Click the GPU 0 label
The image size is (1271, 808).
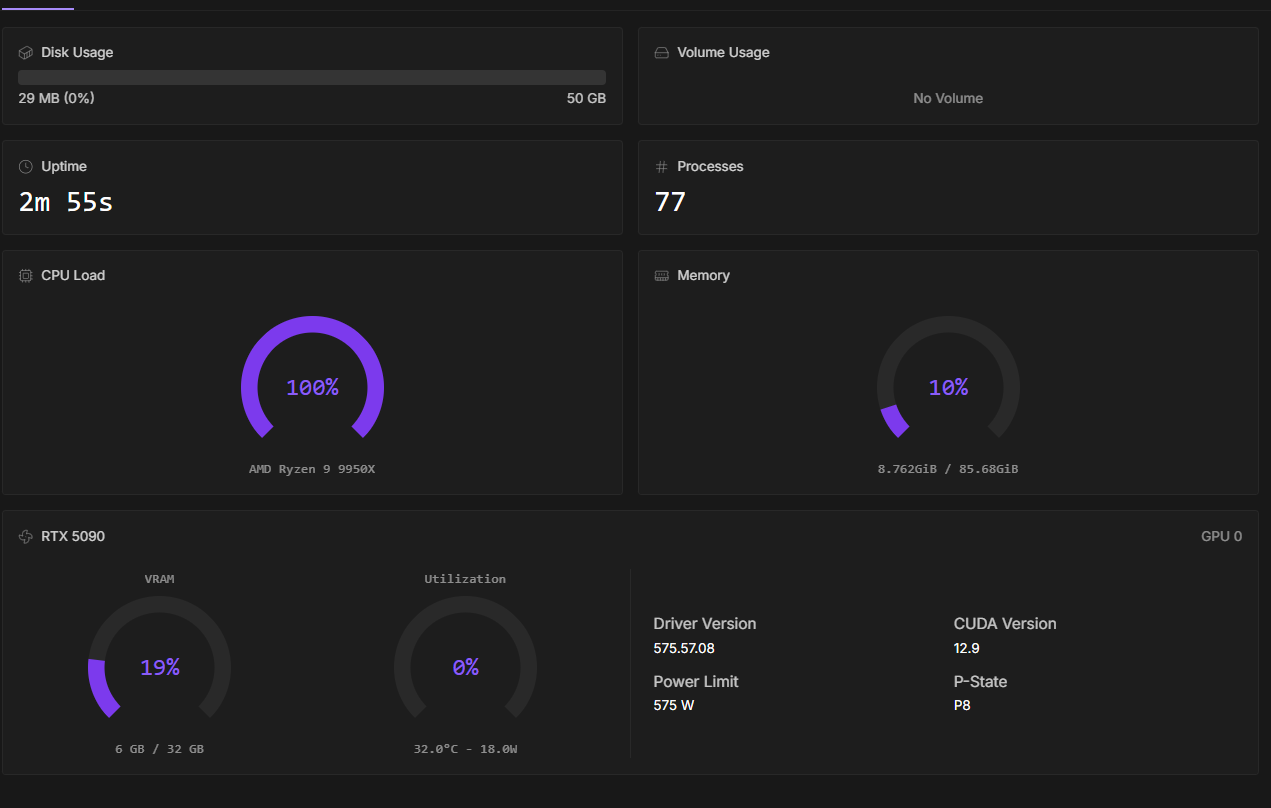coord(1221,537)
